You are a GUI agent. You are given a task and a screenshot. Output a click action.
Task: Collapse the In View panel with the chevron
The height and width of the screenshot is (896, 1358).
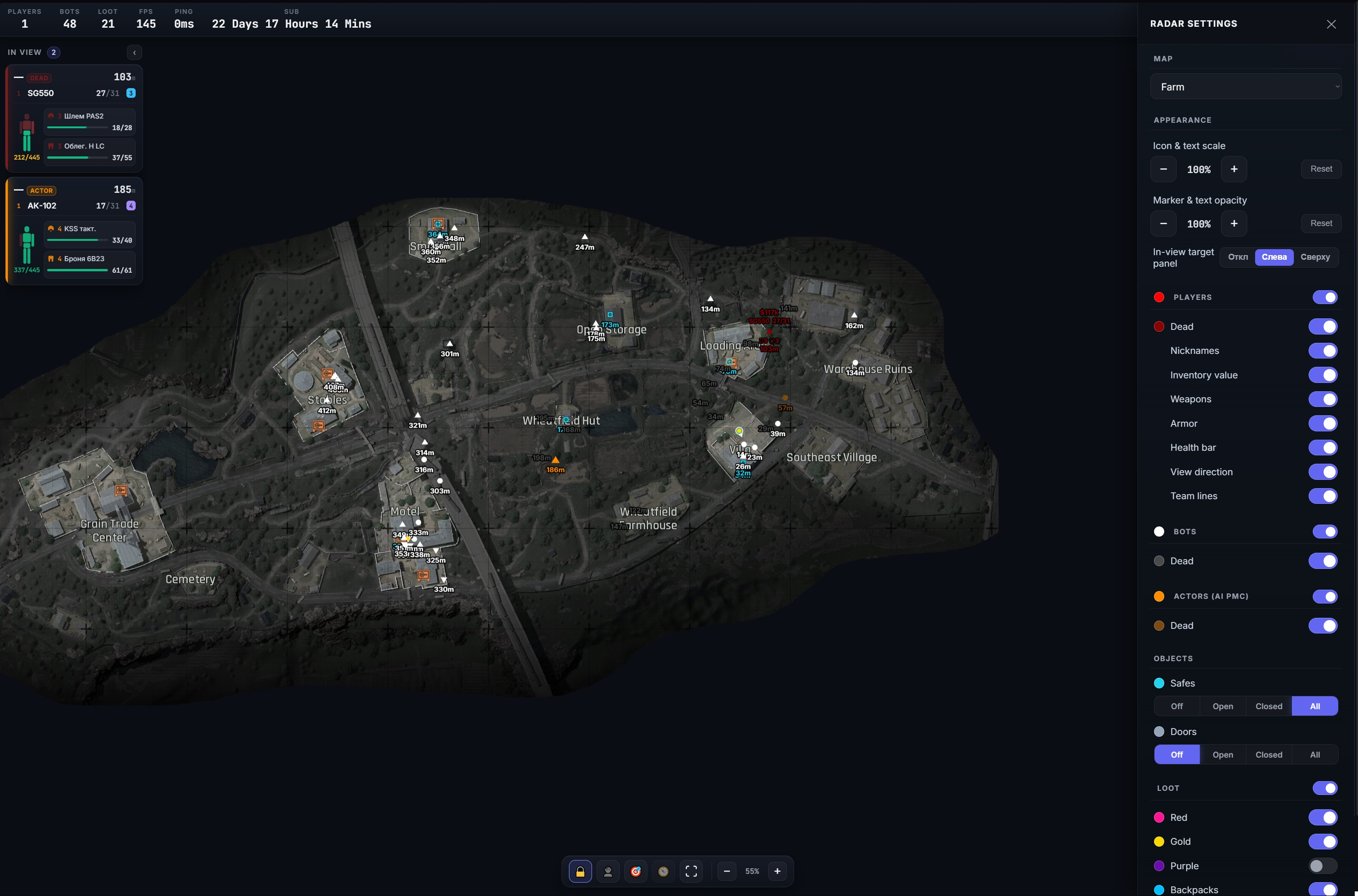[x=134, y=53]
